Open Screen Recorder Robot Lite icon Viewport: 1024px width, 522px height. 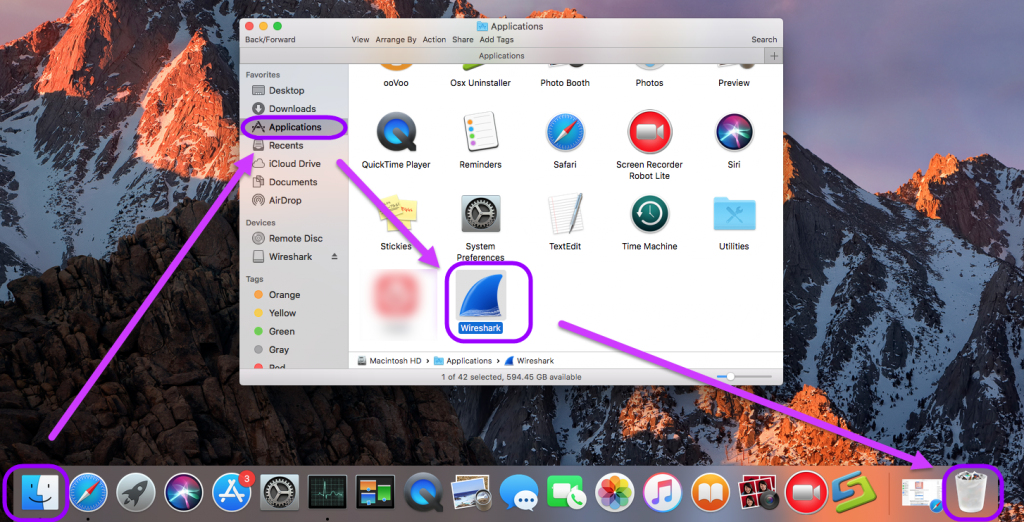click(649, 132)
